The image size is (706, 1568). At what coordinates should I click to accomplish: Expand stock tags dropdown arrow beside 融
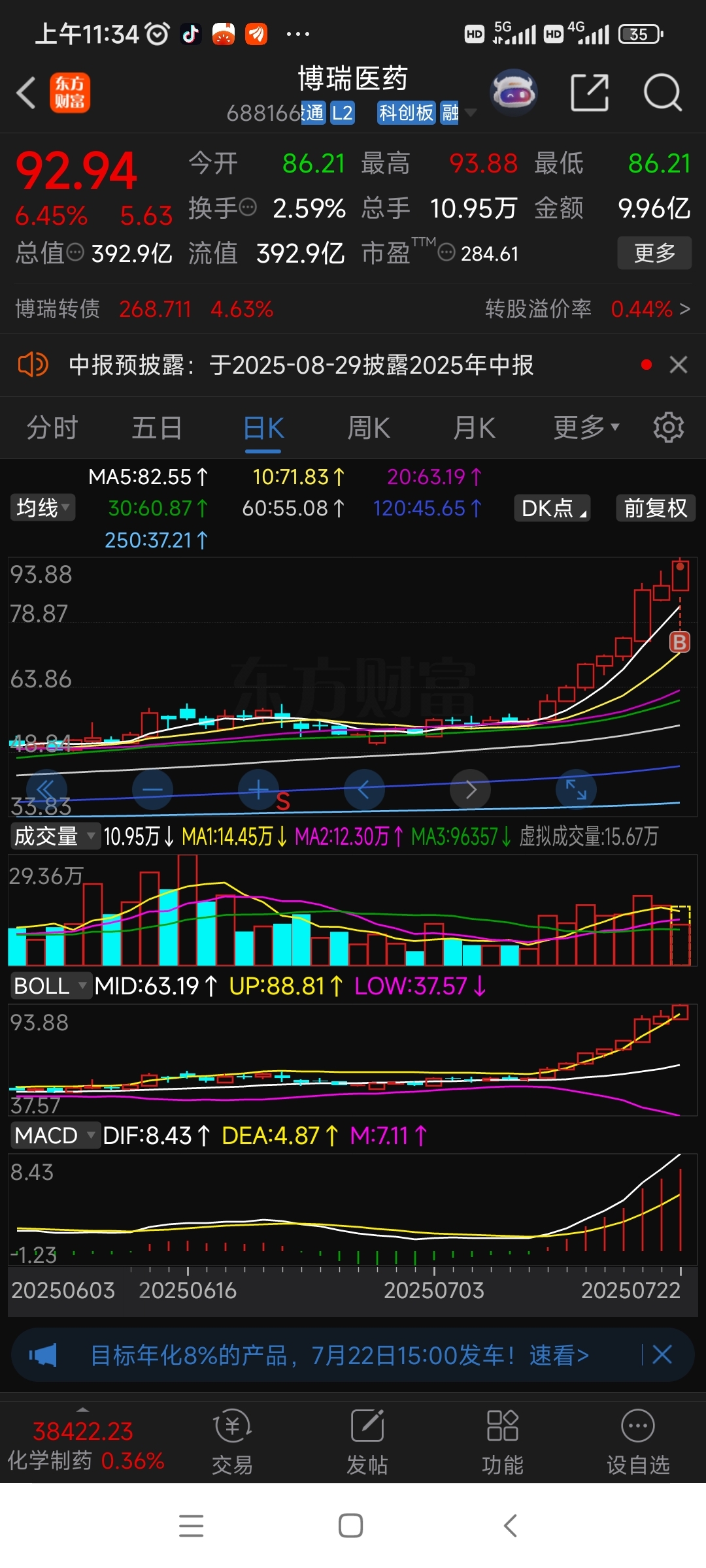point(471,113)
